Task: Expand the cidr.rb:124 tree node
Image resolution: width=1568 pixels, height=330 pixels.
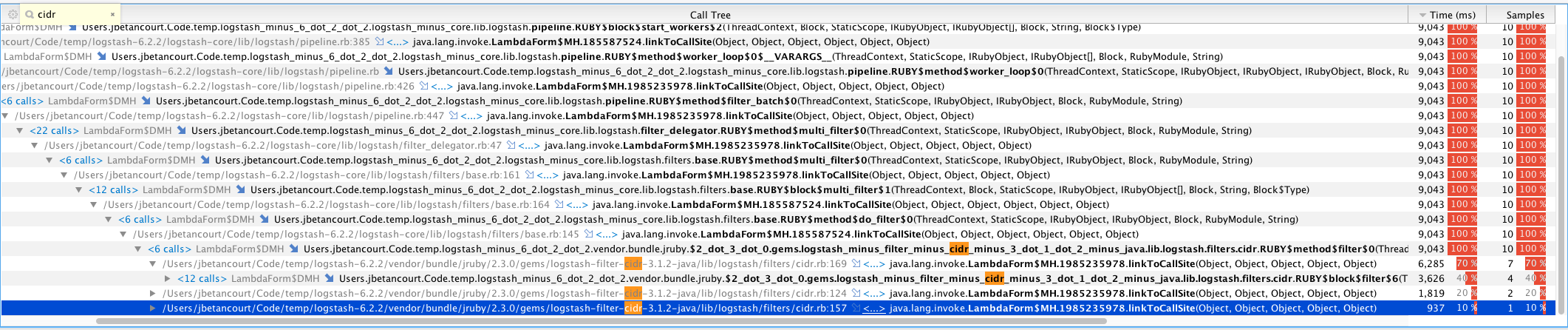Action: (x=153, y=294)
